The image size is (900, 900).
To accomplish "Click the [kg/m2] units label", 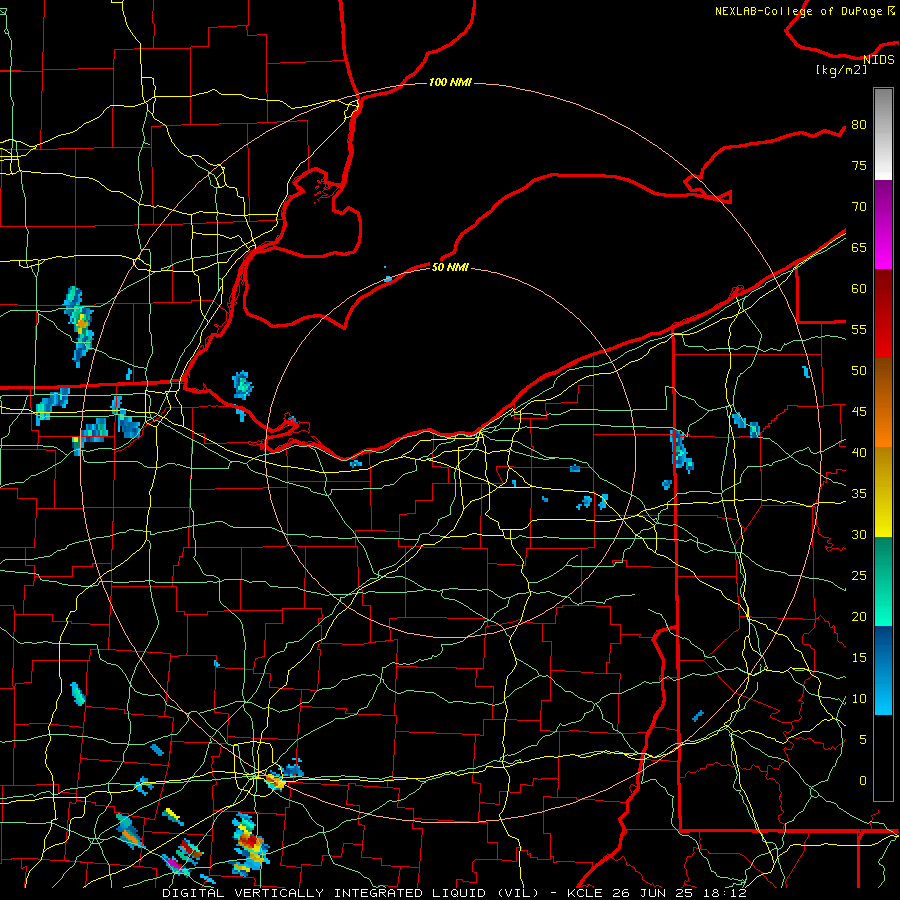I will [841, 70].
